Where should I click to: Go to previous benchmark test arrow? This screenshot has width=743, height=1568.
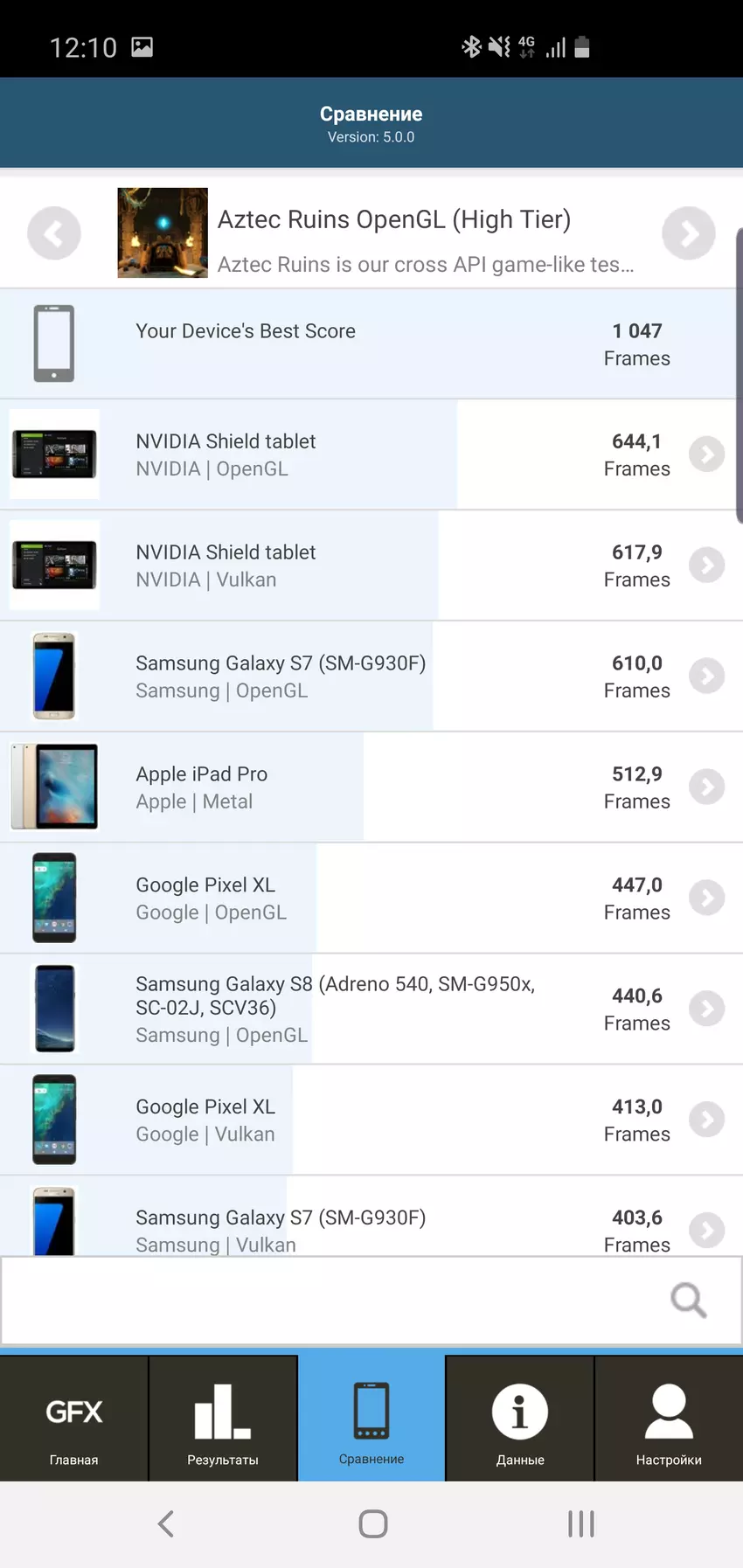[54, 233]
